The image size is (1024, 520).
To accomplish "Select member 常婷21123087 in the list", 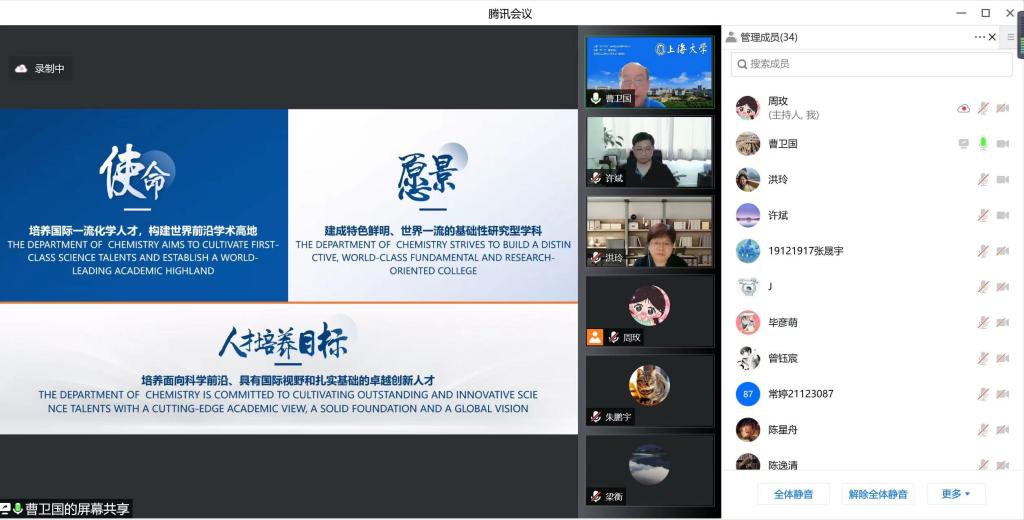I will point(800,394).
